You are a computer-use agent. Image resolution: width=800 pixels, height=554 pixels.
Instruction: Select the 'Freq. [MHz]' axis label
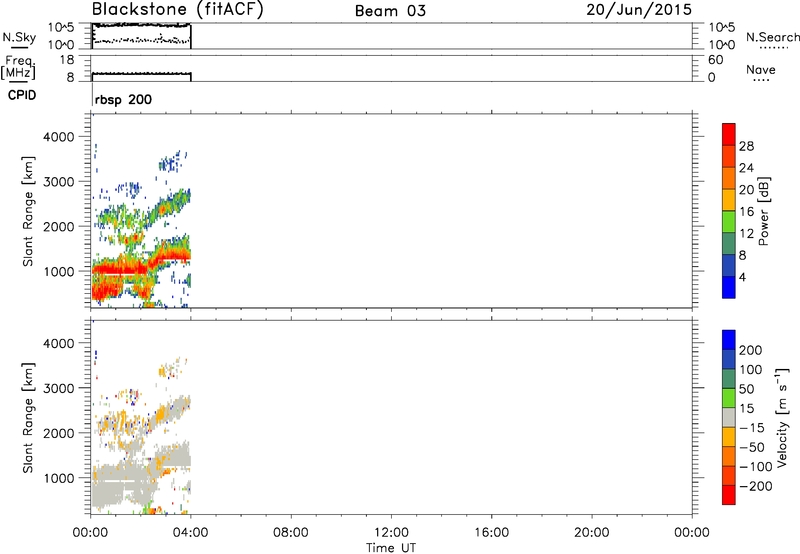pyautogui.click(x=18, y=67)
